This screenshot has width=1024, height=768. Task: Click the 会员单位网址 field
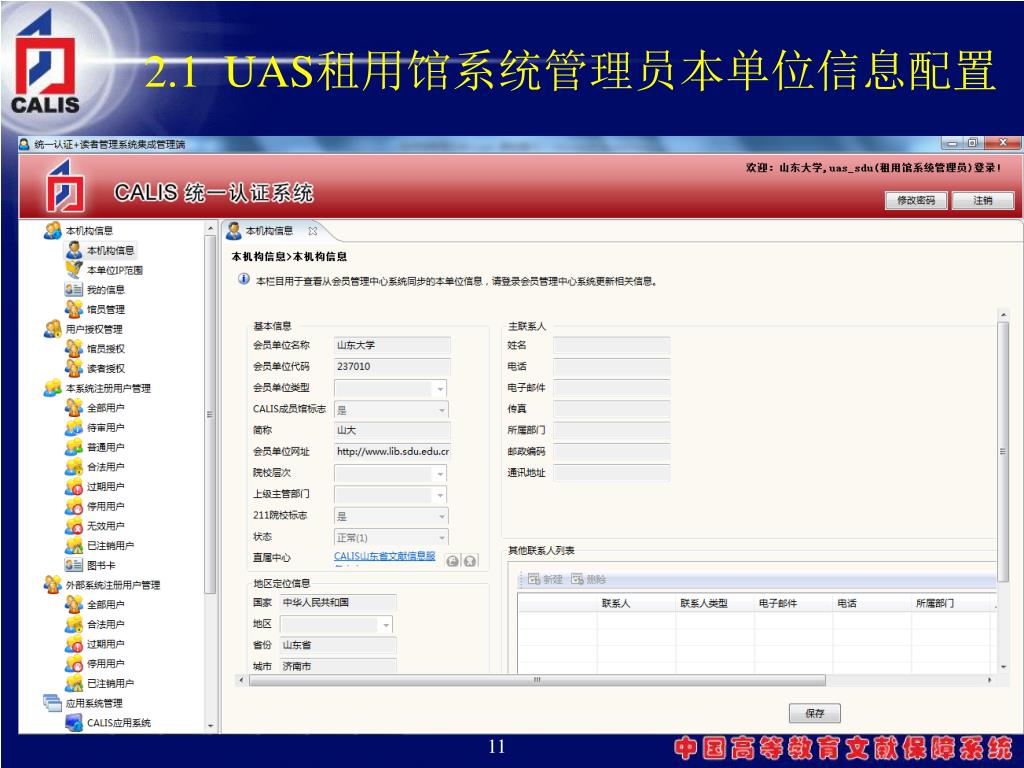pos(392,451)
